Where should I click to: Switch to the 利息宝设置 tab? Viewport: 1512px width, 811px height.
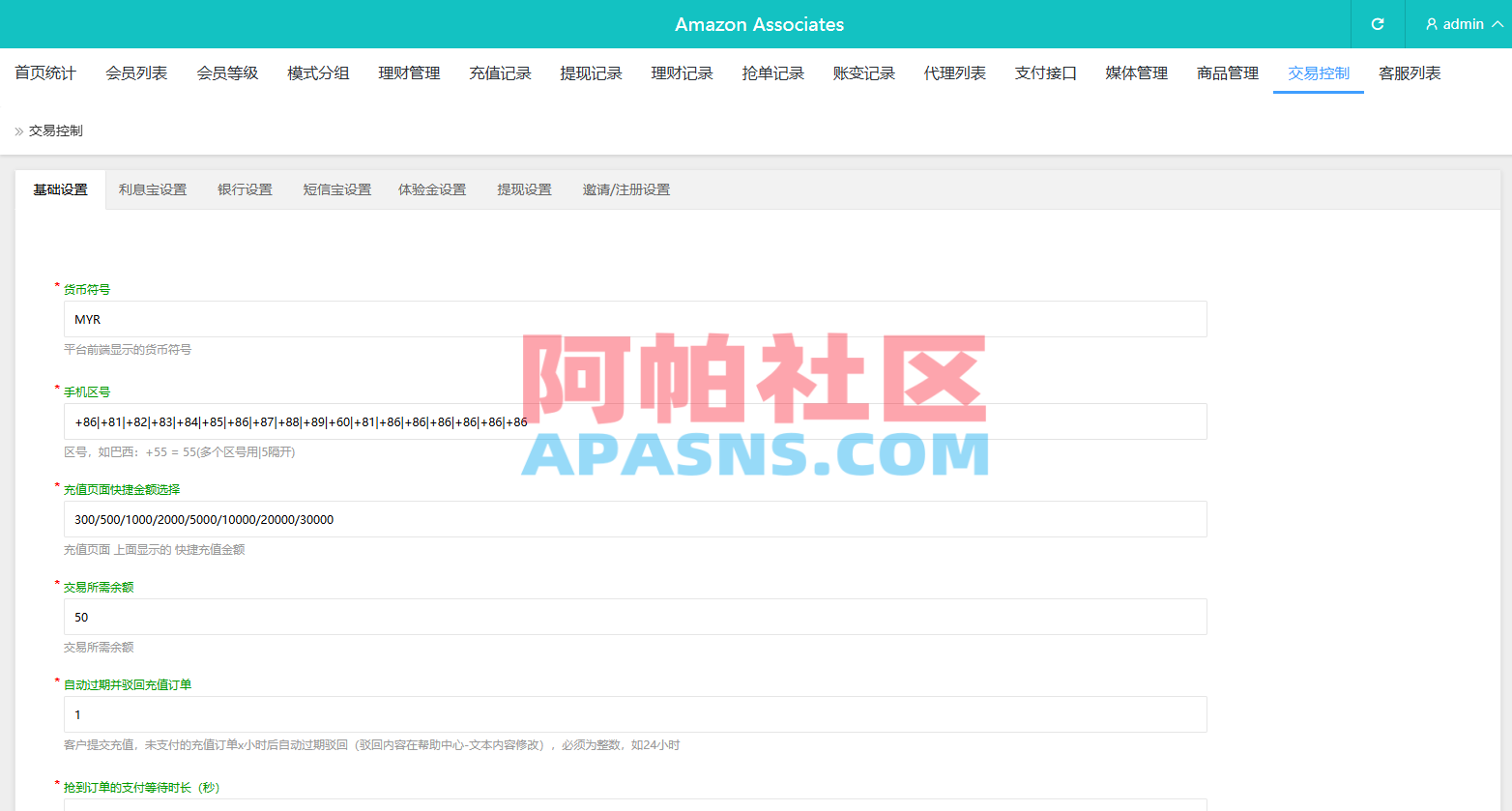pos(153,189)
